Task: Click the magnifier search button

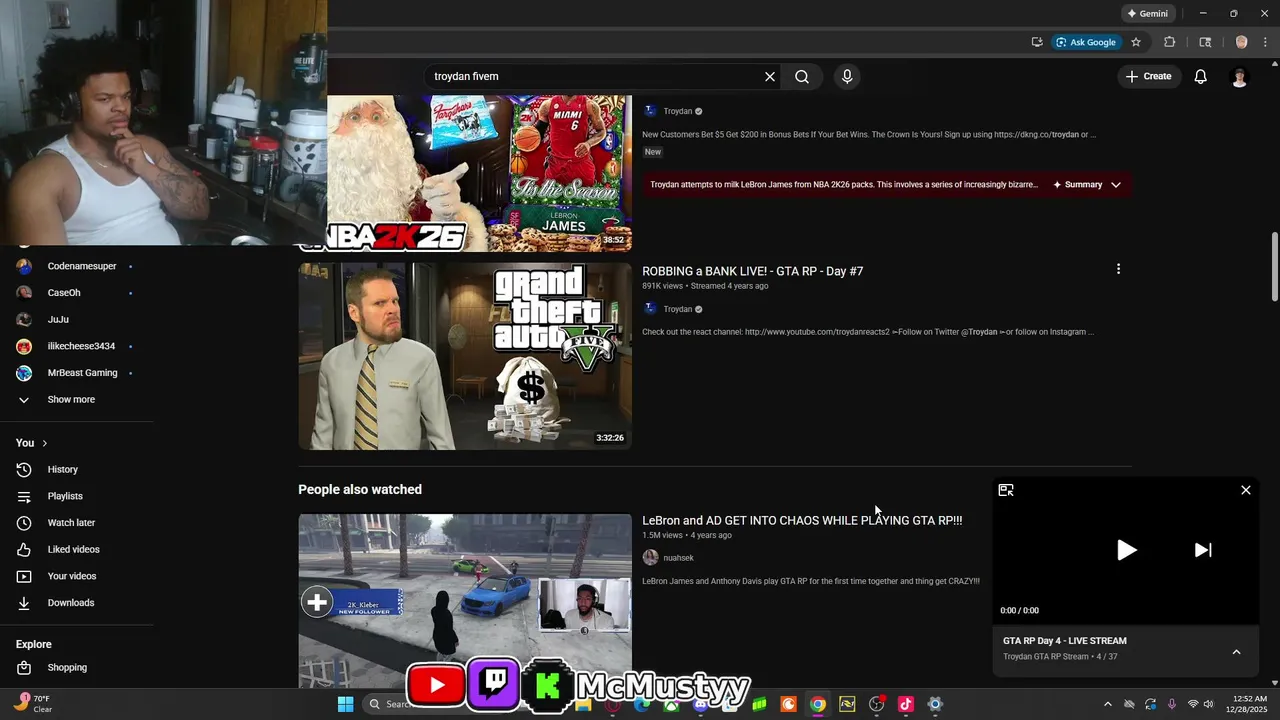Action: [x=802, y=77]
